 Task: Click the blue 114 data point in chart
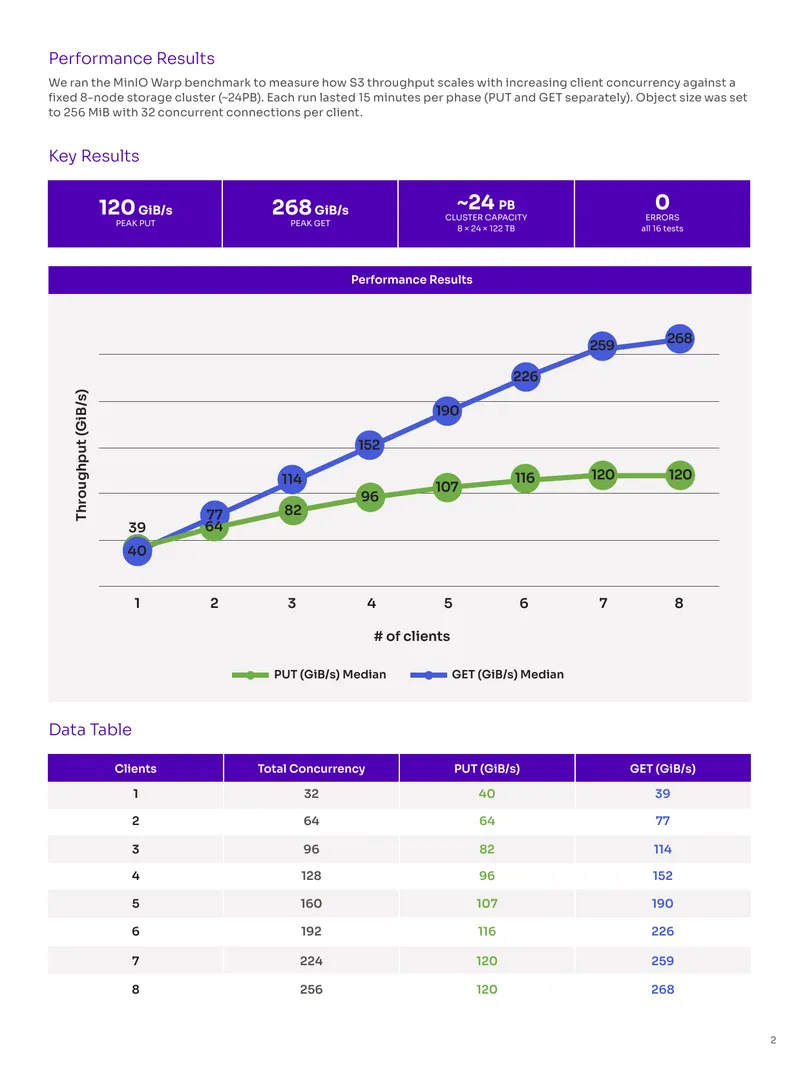(x=292, y=479)
